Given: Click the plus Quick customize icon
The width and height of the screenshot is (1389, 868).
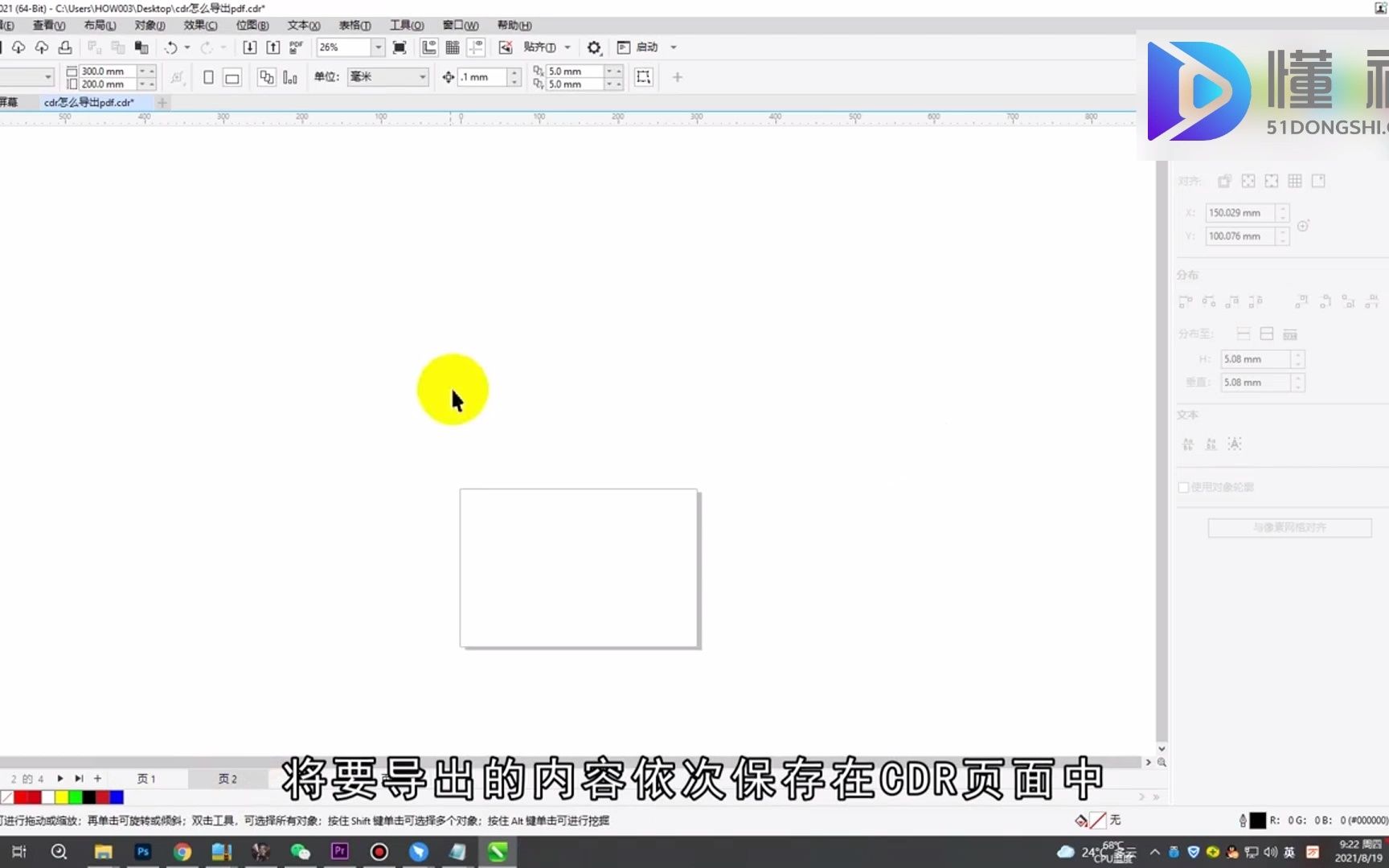Looking at the screenshot, I should coord(678,77).
